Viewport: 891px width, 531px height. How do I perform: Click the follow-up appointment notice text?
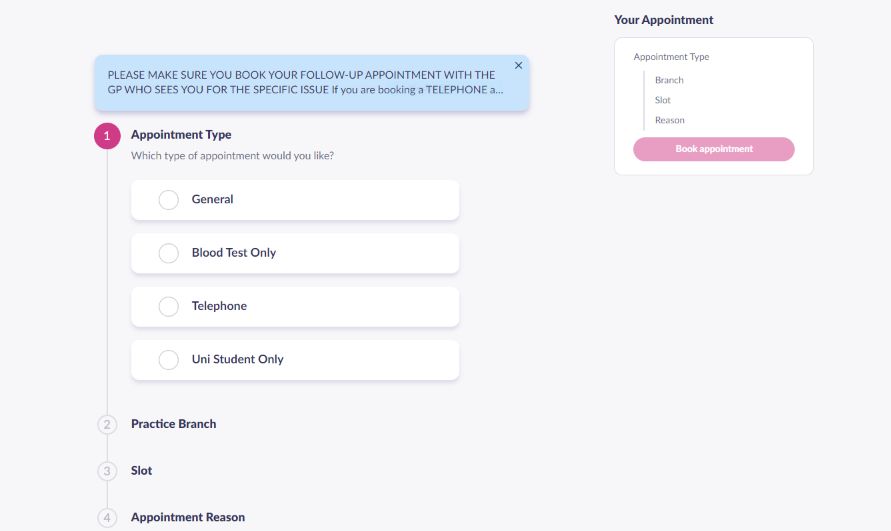[x=305, y=82]
